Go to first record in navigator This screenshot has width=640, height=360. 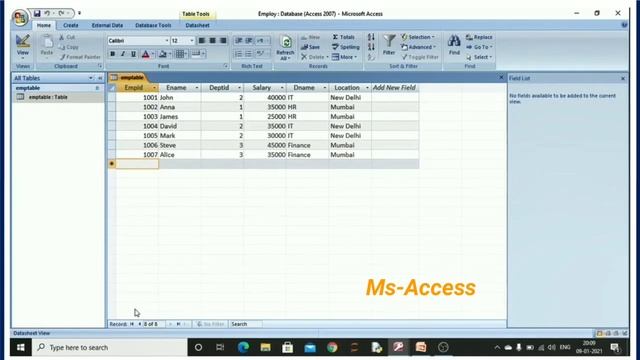132,324
